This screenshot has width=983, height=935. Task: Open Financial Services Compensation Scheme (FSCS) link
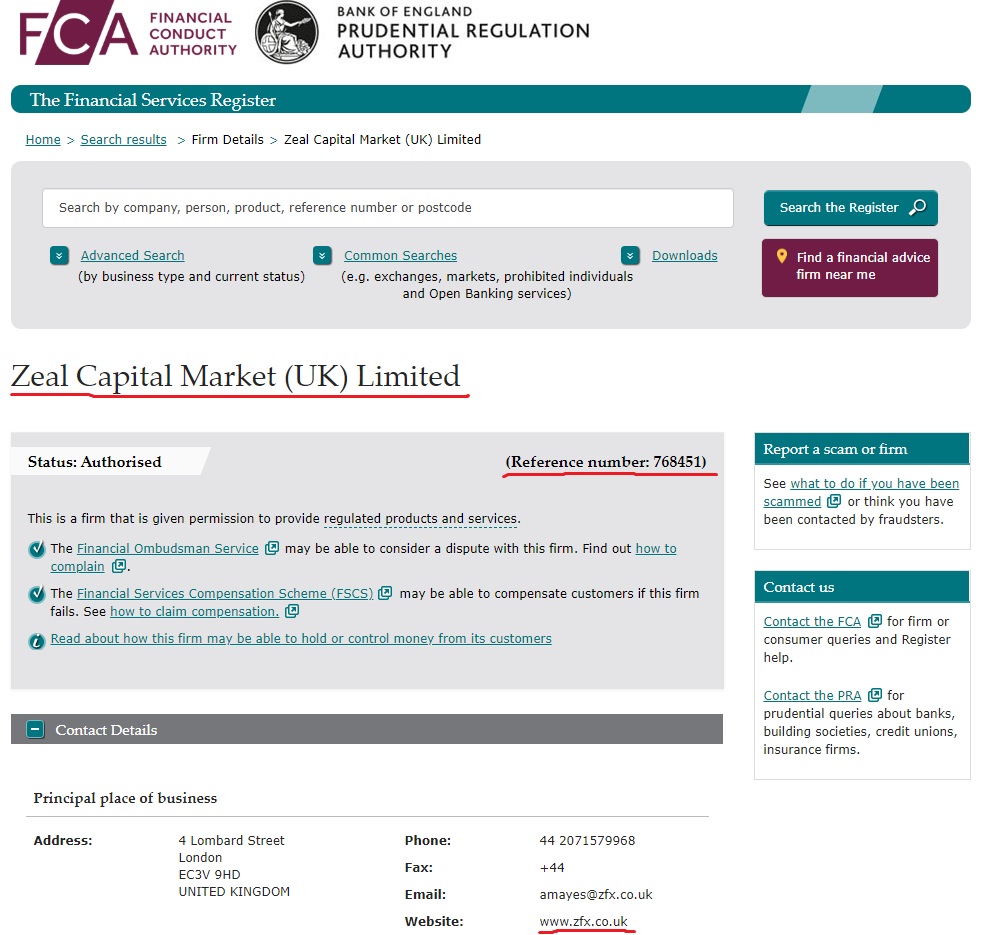click(225, 593)
